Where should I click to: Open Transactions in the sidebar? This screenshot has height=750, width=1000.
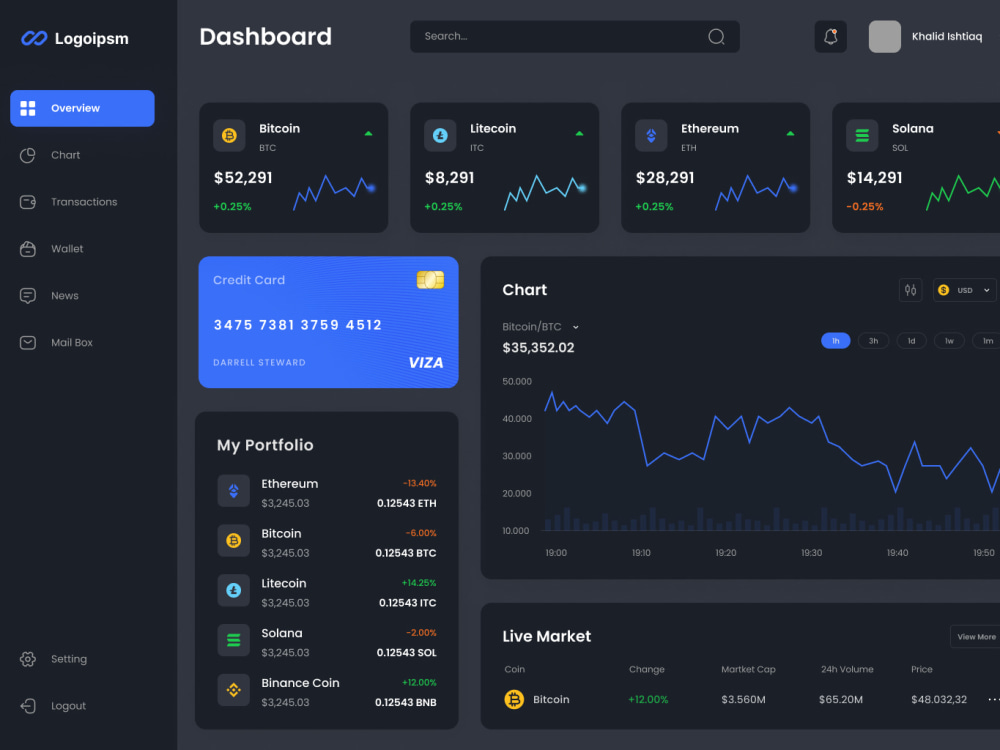[x=84, y=202]
